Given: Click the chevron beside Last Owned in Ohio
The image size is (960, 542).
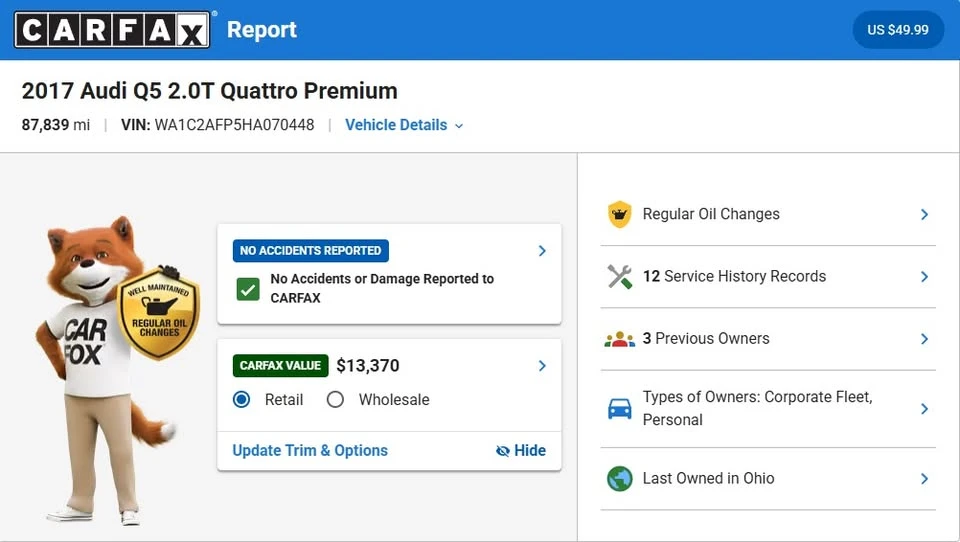Looking at the screenshot, I should click(924, 479).
